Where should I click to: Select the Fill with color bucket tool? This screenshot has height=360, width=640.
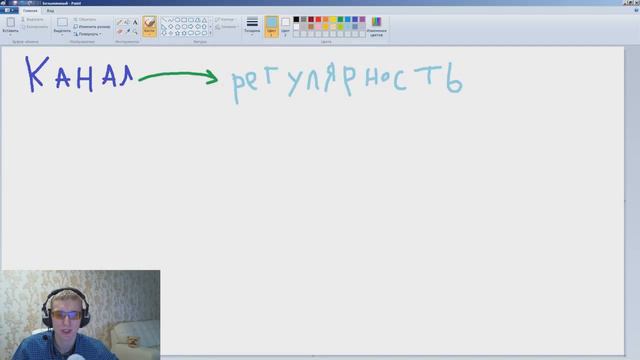127,22
